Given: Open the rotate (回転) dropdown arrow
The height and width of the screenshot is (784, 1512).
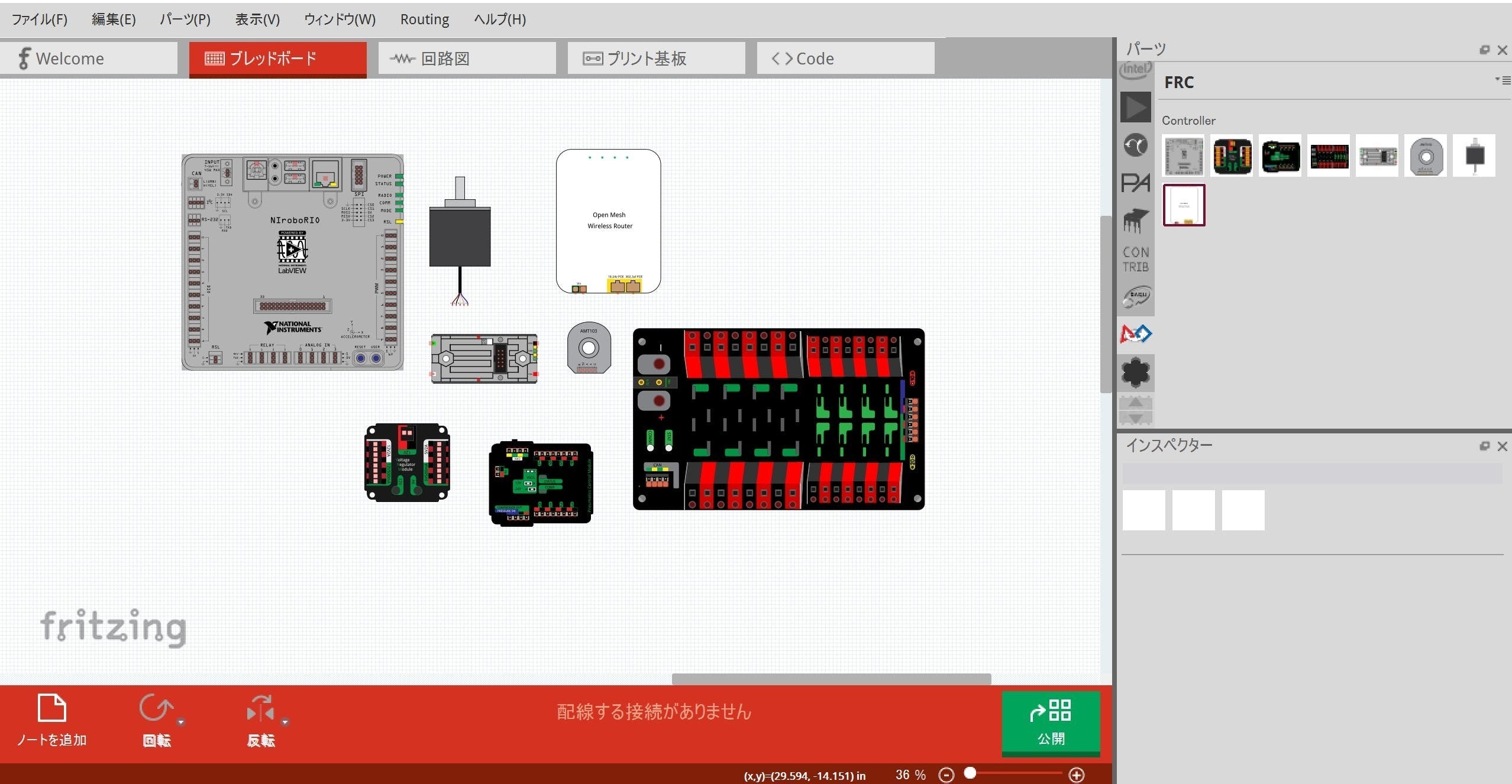Looking at the screenshot, I should tap(181, 722).
